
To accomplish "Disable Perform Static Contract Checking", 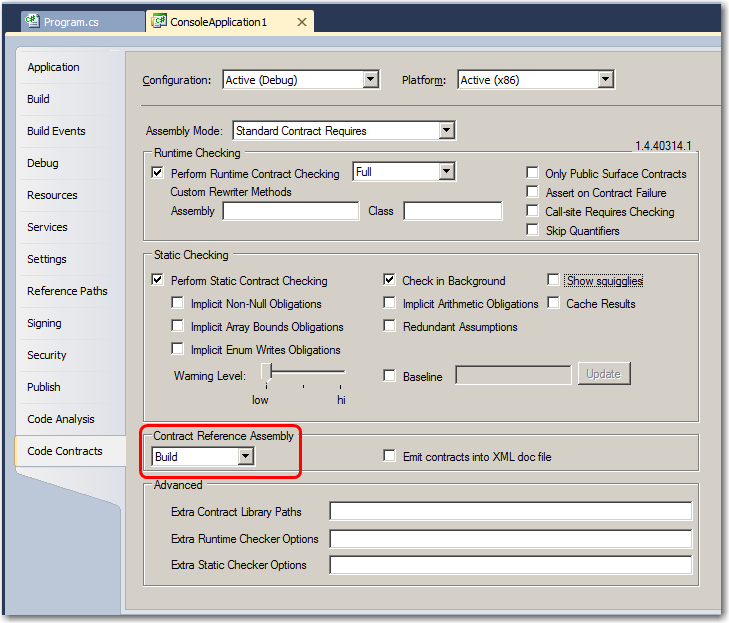I will (x=157, y=281).
